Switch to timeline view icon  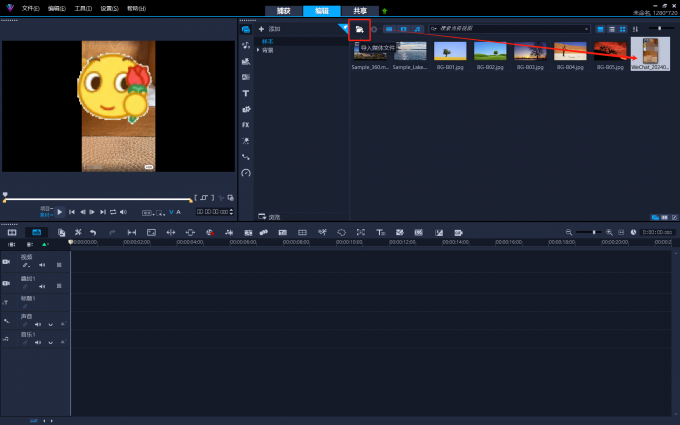37,232
